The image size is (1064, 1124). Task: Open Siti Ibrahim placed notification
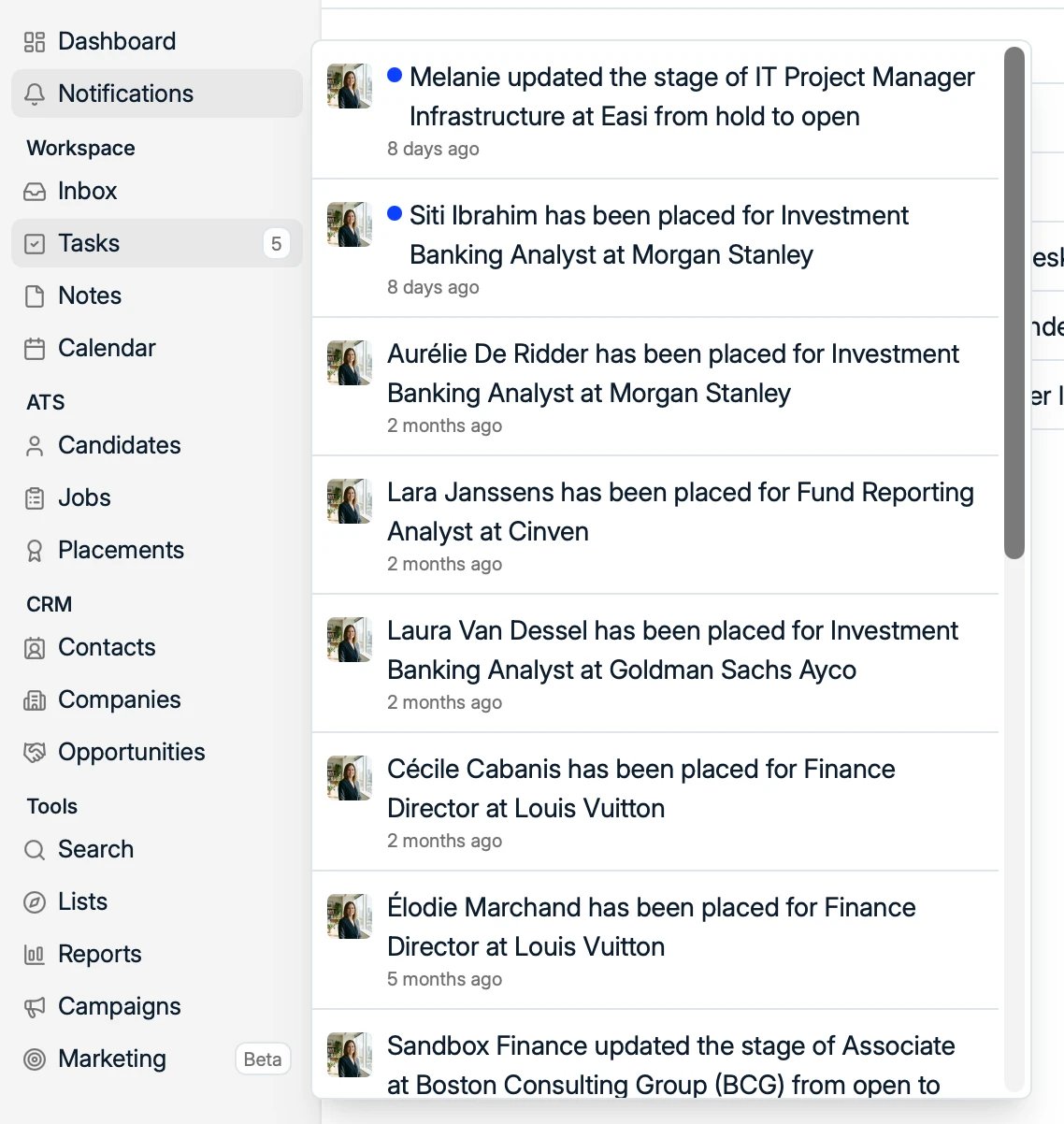click(x=655, y=248)
